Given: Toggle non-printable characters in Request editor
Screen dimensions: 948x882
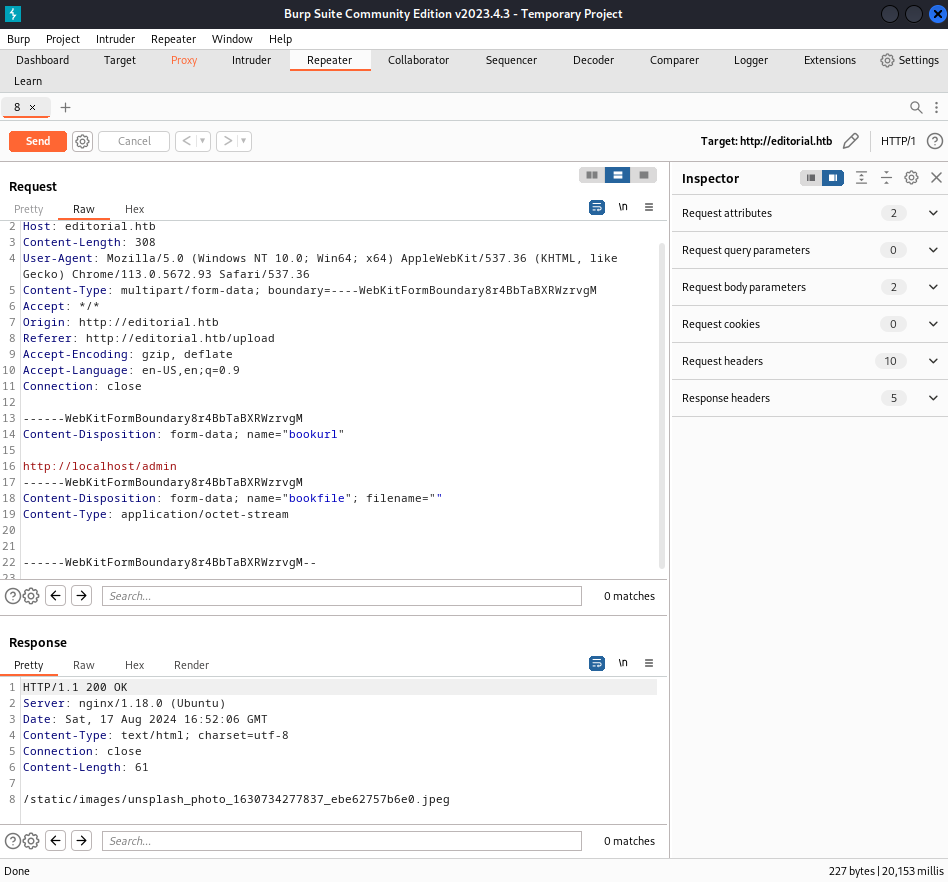Looking at the screenshot, I should (x=623, y=207).
